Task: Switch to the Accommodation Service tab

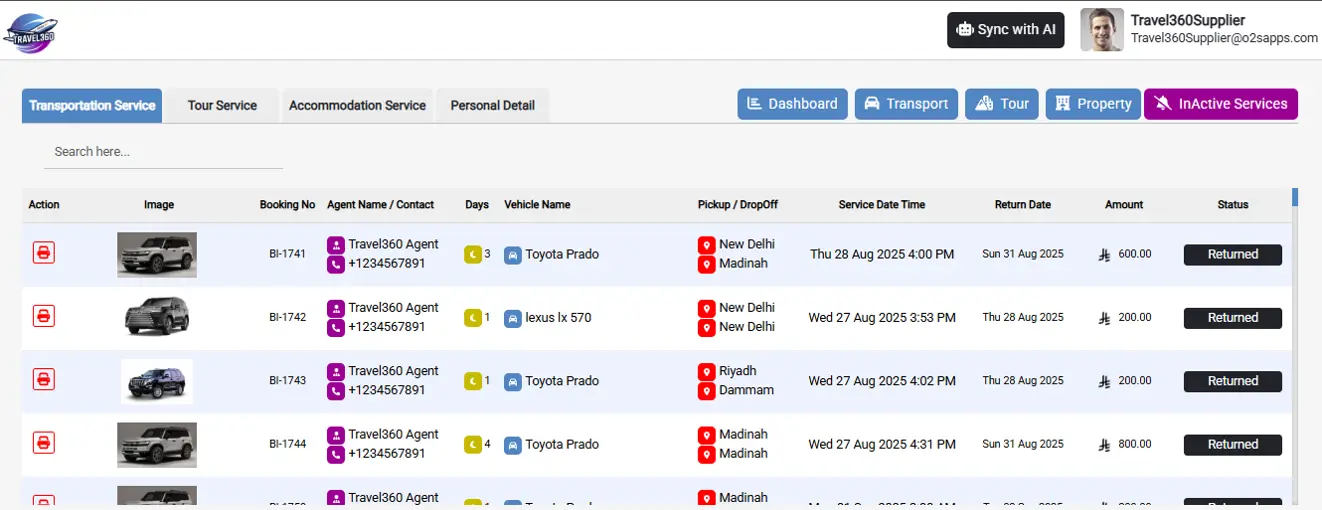Action: tap(357, 105)
